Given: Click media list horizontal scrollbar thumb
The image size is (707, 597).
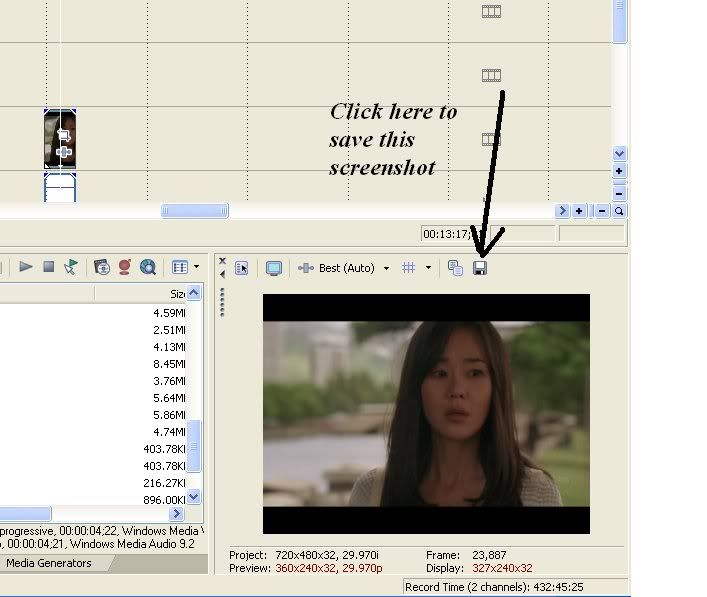Looking at the screenshot, I should pos(25,513).
